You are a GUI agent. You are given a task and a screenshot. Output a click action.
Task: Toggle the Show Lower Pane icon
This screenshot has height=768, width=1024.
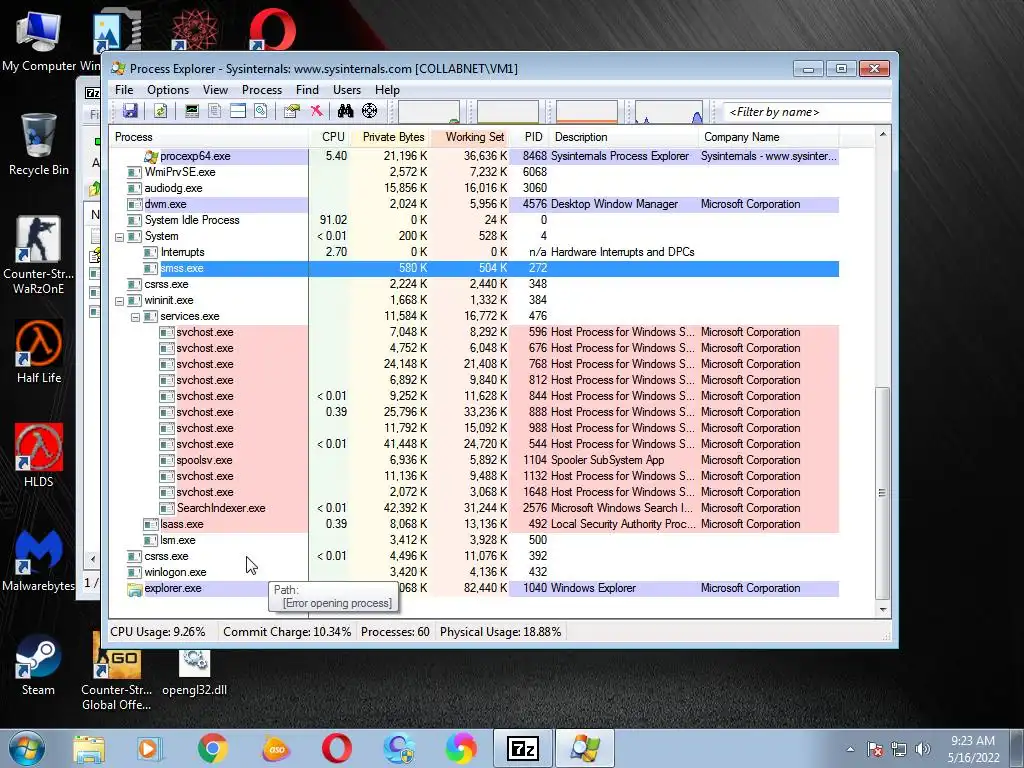238,111
